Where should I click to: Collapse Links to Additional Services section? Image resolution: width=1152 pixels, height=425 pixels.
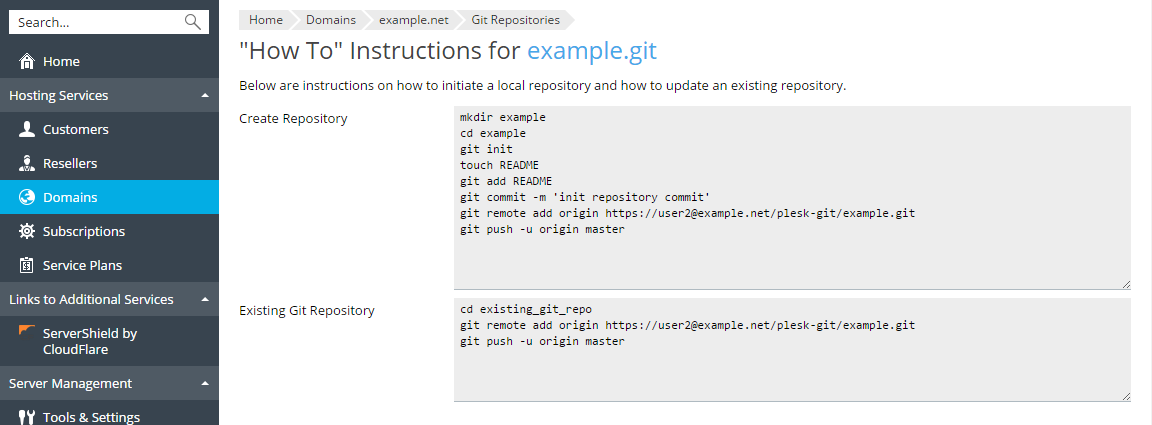[x=205, y=300]
